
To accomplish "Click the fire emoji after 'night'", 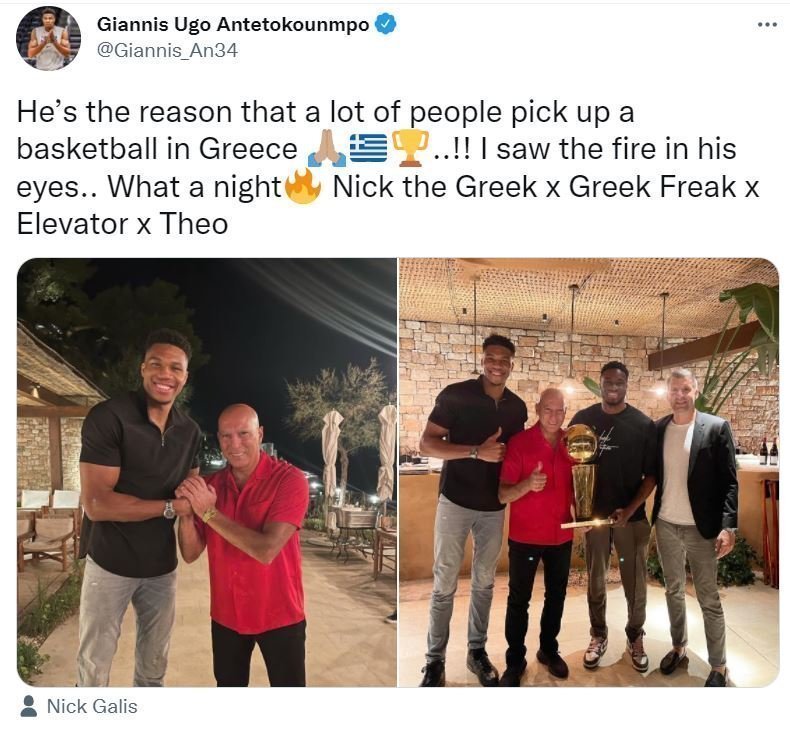I will (x=302, y=186).
